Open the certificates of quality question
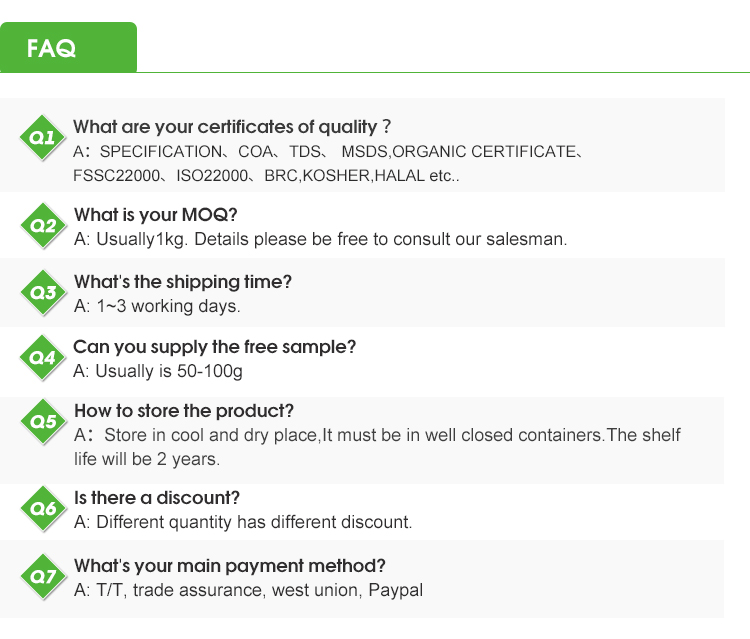Image resolution: width=750 pixels, height=639 pixels. pos(231,127)
